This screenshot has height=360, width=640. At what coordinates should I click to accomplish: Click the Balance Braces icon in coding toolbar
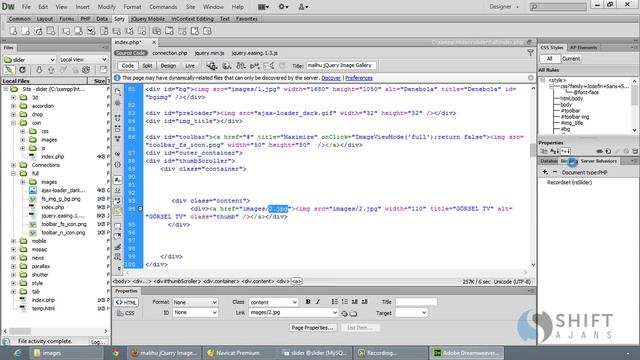(118, 164)
